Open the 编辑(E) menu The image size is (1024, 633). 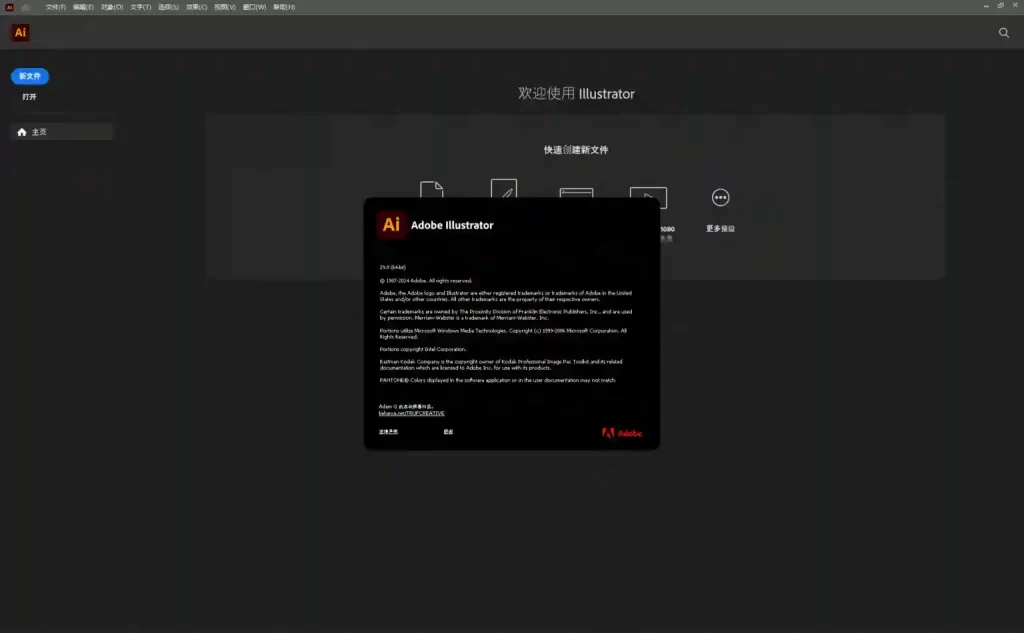(84, 7)
